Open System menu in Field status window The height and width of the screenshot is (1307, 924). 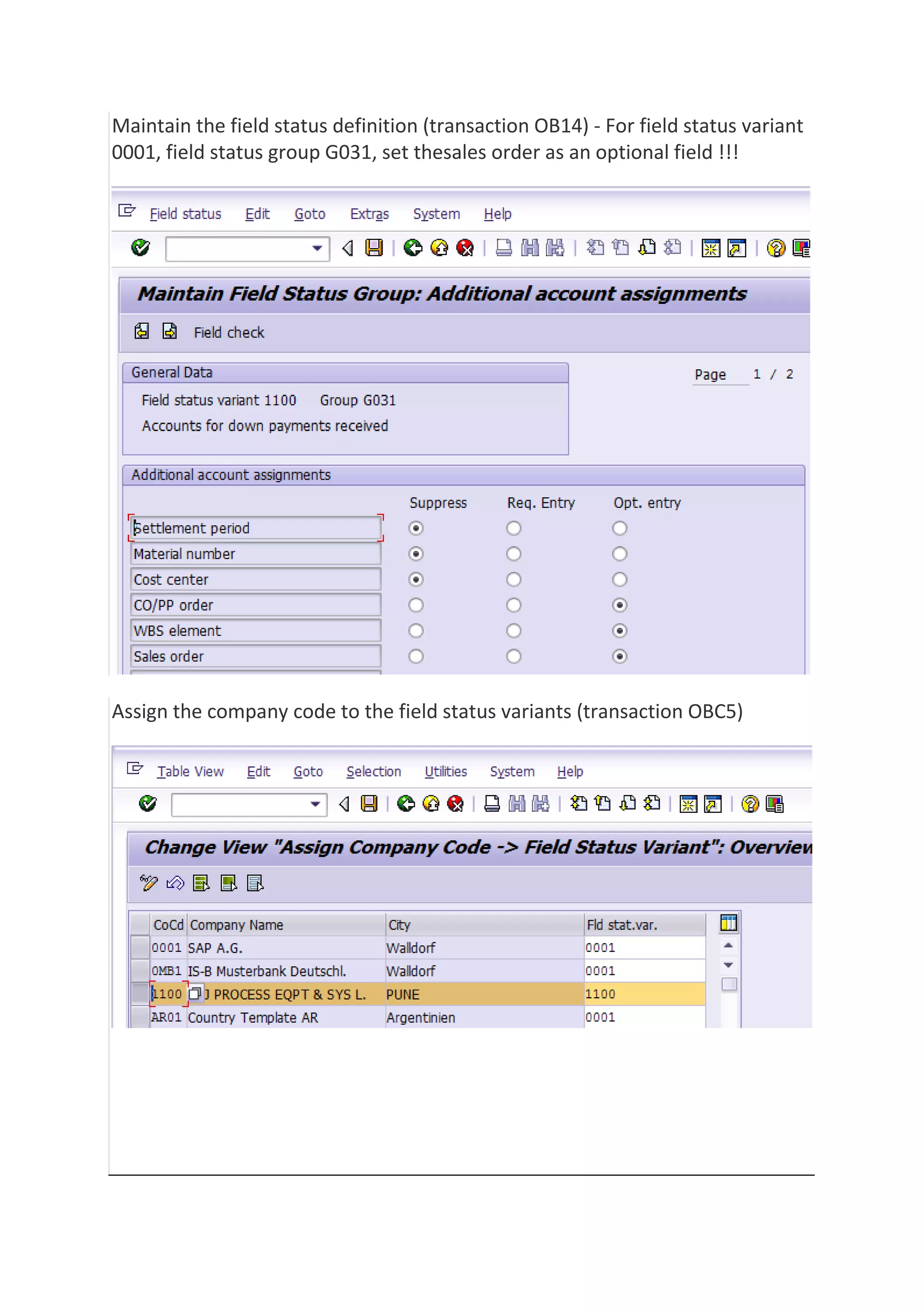pyautogui.click(x=436, y=214)
